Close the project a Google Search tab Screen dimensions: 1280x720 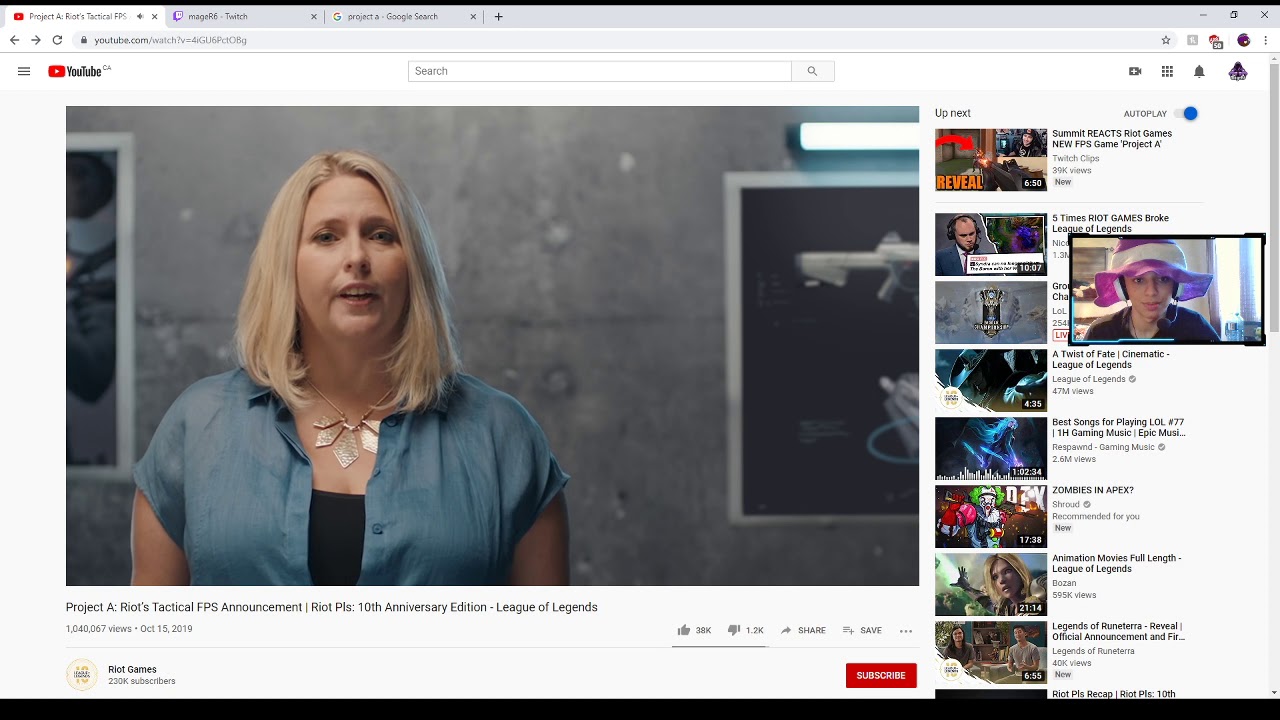(474, 17)
